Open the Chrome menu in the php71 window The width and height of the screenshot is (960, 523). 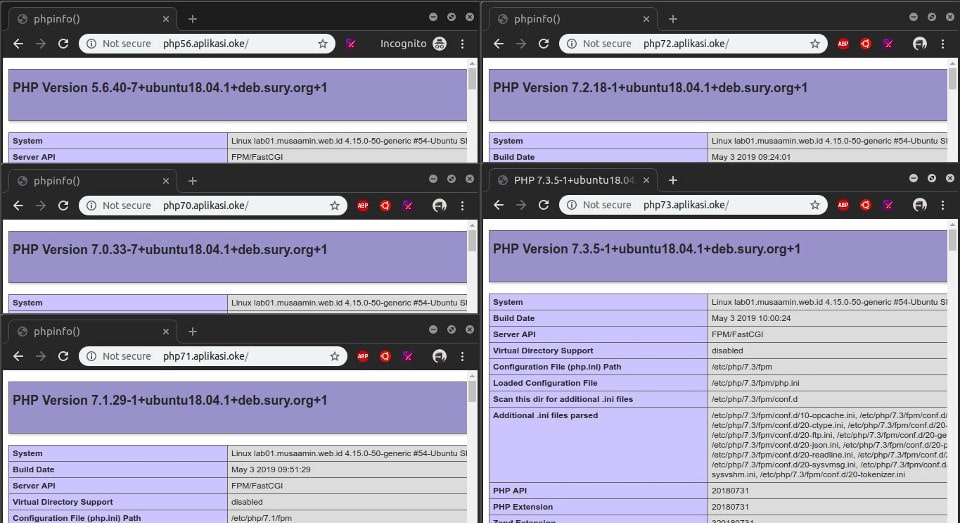(462, 356)
